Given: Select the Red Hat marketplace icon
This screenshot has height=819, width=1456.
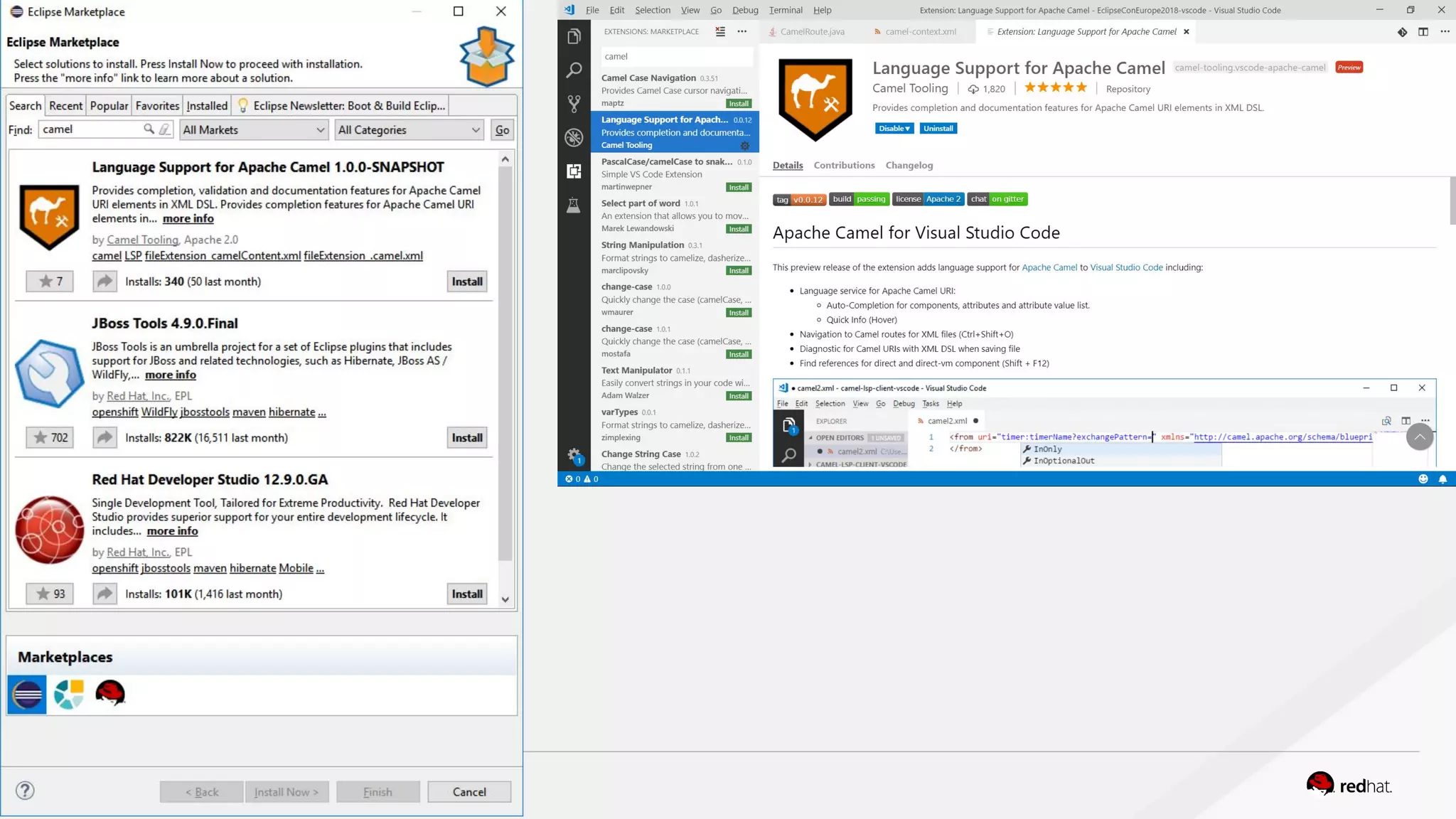Looking at the screenshot, I should point(109,693).
